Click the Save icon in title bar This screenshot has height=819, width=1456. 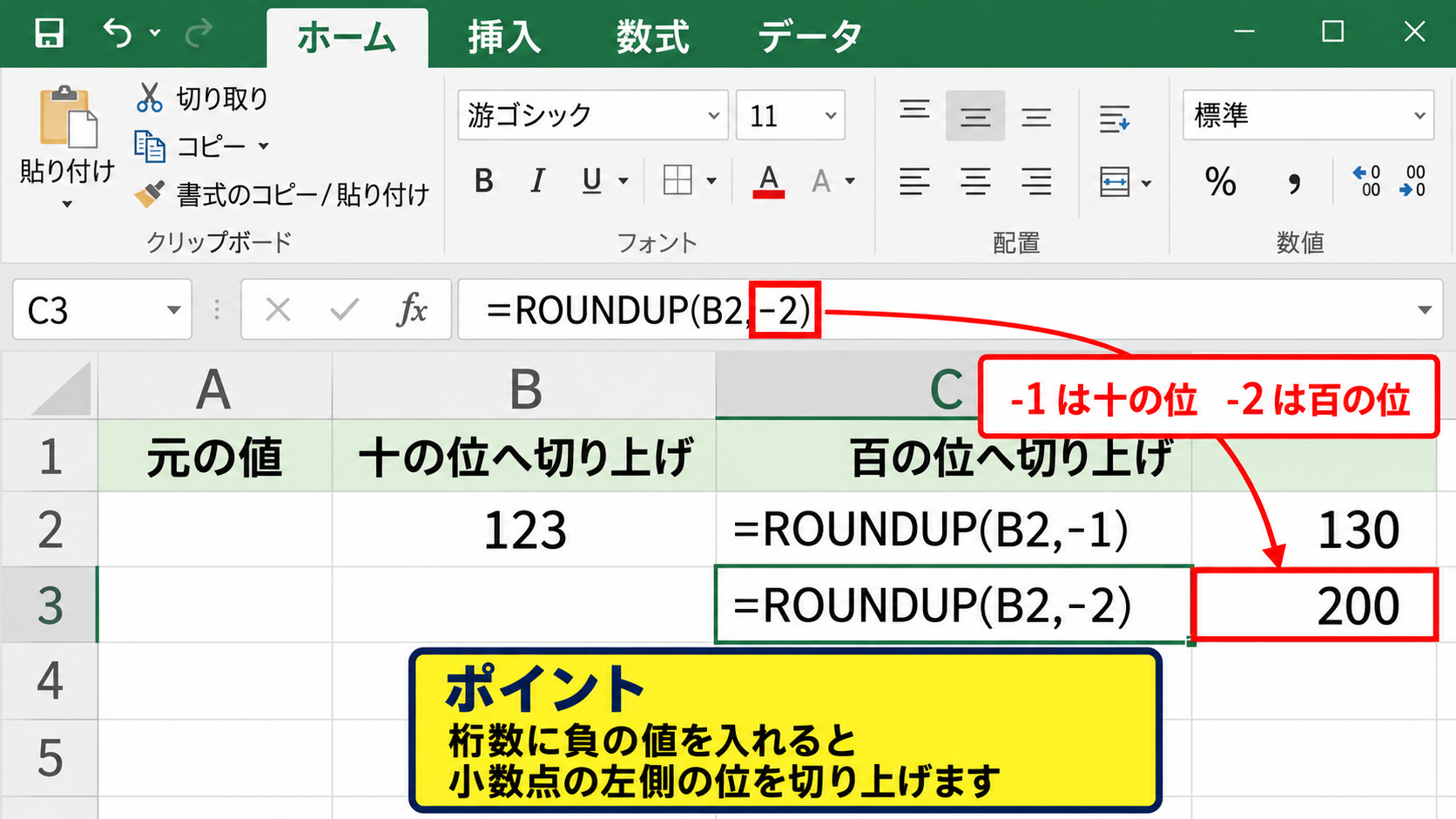(x=49, y=33)
